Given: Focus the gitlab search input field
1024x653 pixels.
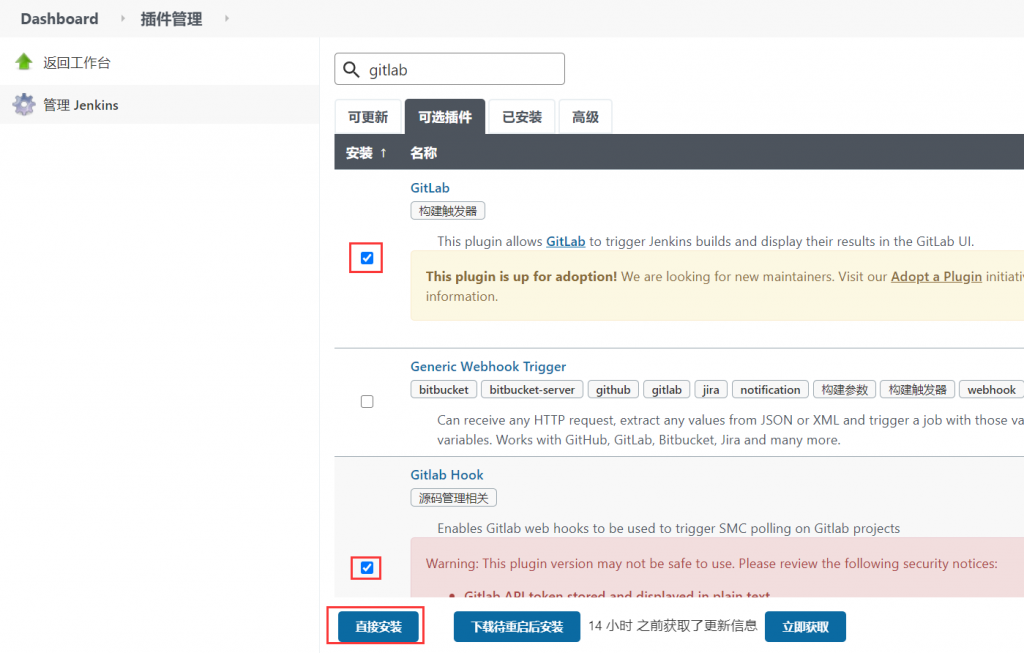Looking at the screenshot, I should pos(449,69).
